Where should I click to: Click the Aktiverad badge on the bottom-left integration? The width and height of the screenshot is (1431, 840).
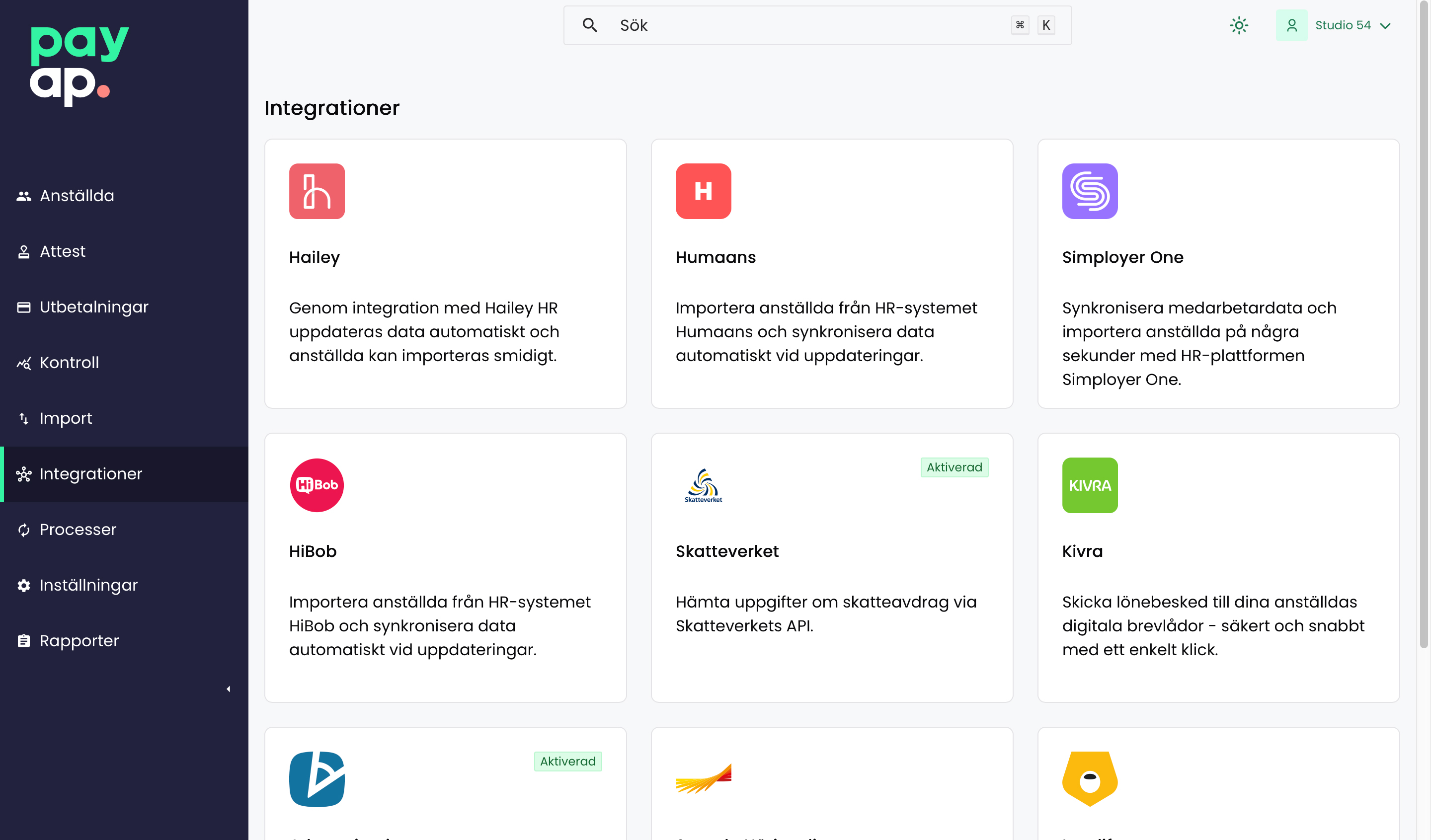567,761
